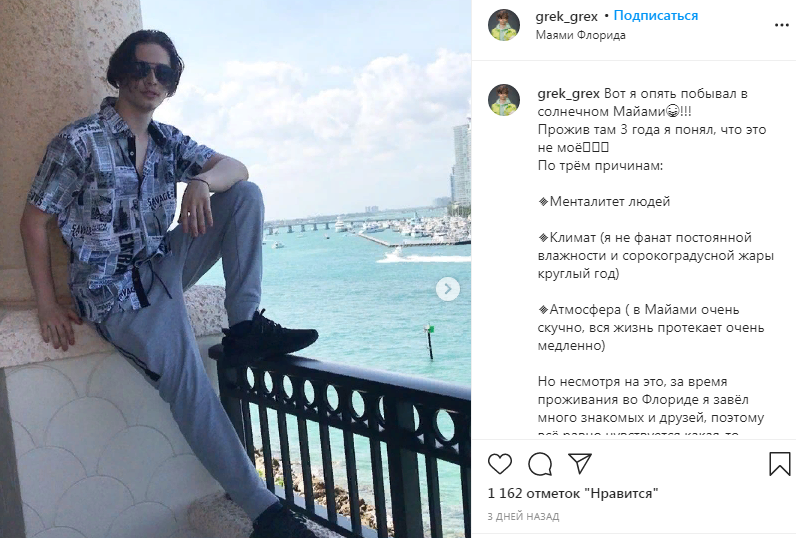This screenshot has height=538, width=796.
Task: Go to next photo with the arrow
Action: 448,289
